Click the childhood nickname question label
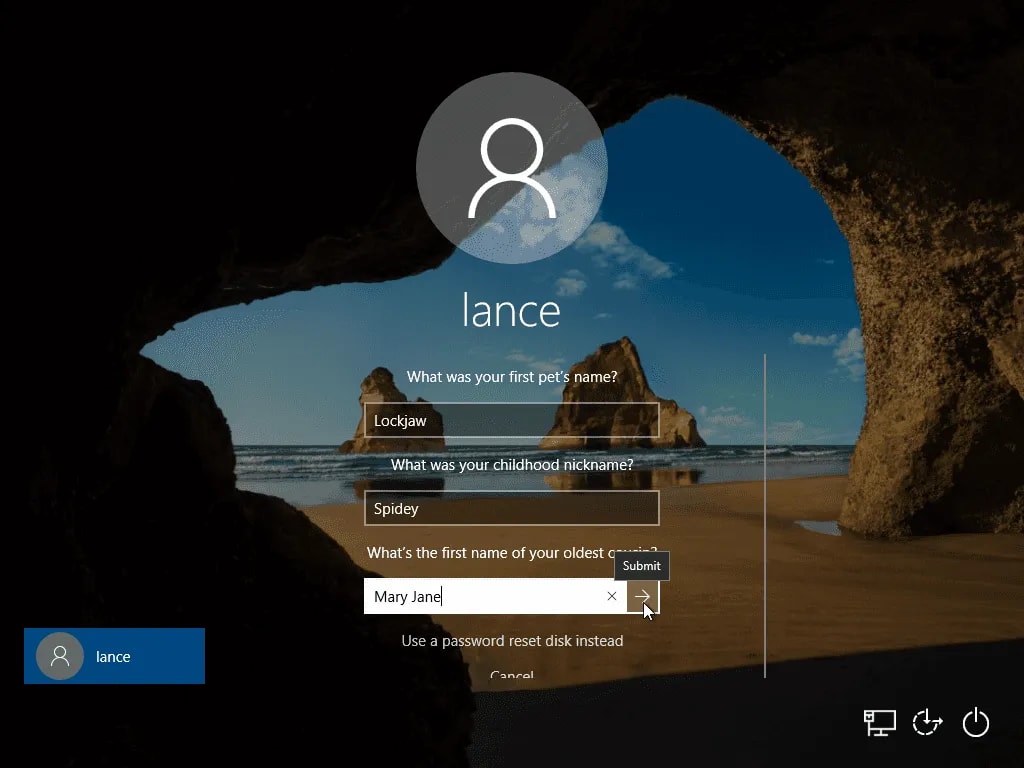Image resolution: width=1024 pixels, height=768 pixels. point(511,465)
